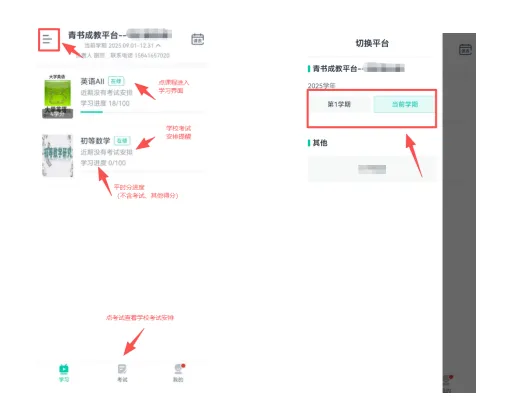The width and height of the screenshot is (510, 413).
Task: Open the 初等数学 course title
Action: pos(95,141)
